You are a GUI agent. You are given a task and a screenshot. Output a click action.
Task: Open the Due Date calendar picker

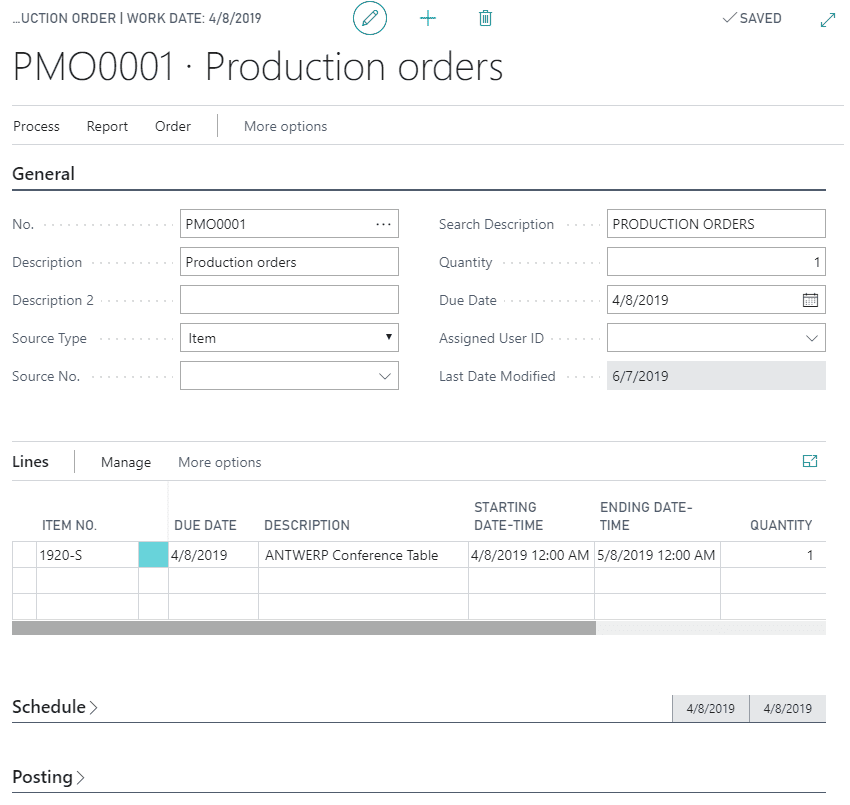point(812,299)
